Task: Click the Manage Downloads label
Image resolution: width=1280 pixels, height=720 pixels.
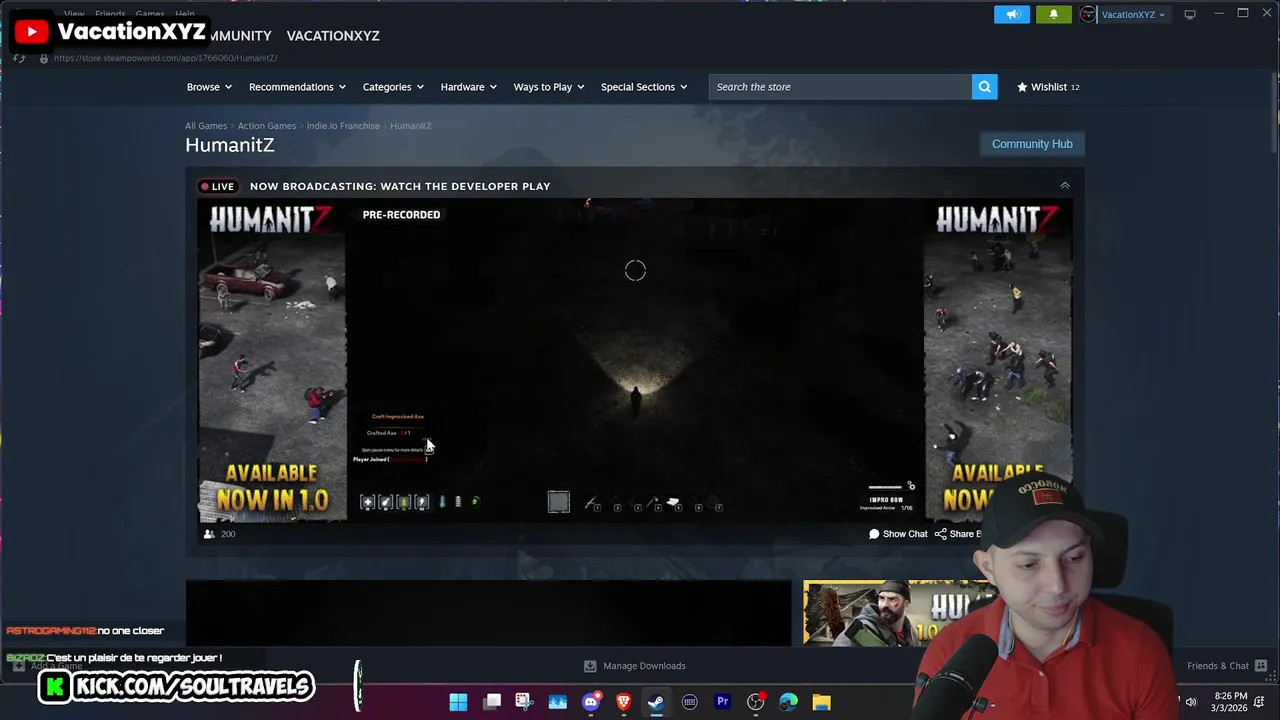Action: [644, 666]
